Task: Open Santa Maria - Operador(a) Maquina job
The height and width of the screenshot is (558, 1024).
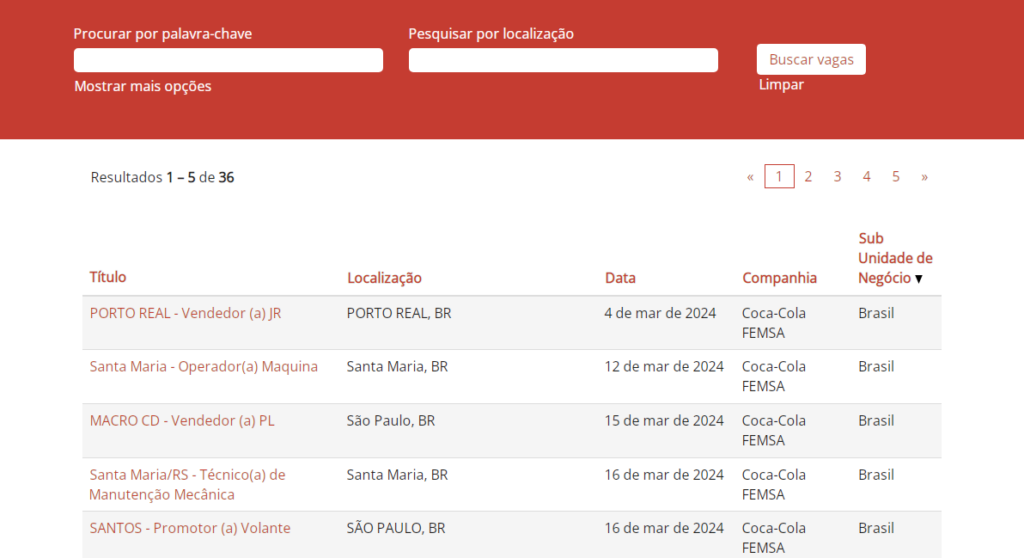Action: 204,367
